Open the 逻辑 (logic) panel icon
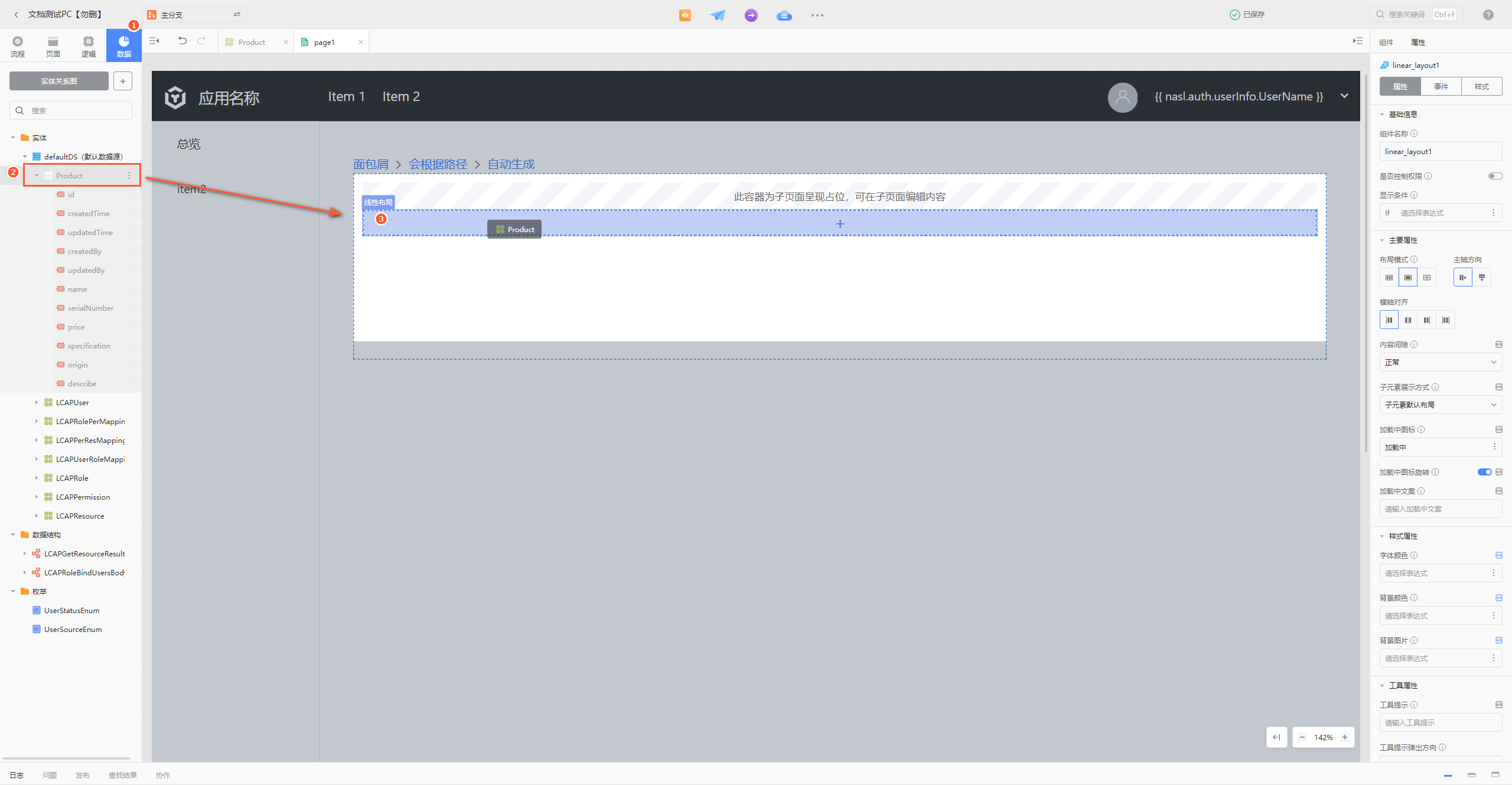This screenshot has width=1512, height=785. pos(89,45)
